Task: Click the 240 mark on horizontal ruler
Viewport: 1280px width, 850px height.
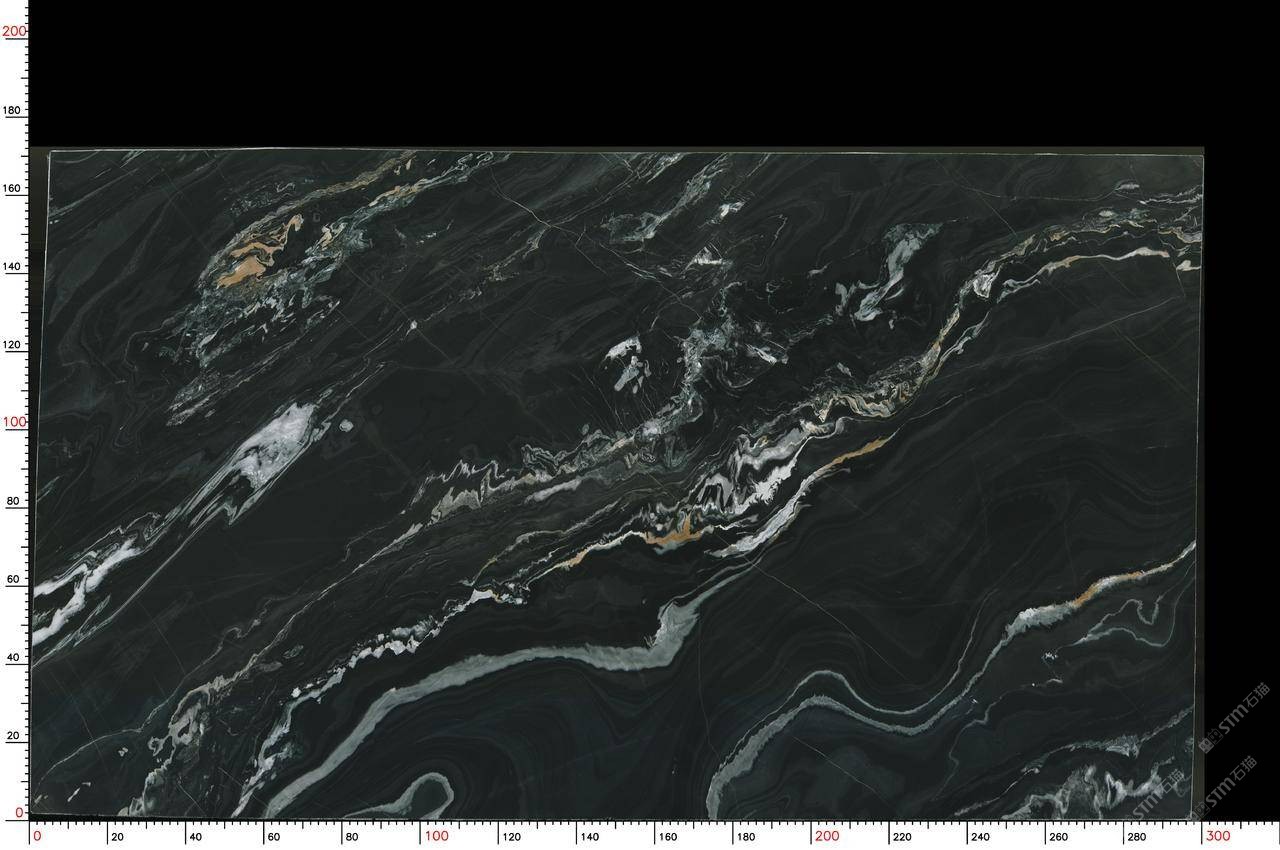Action: (981, 837)
